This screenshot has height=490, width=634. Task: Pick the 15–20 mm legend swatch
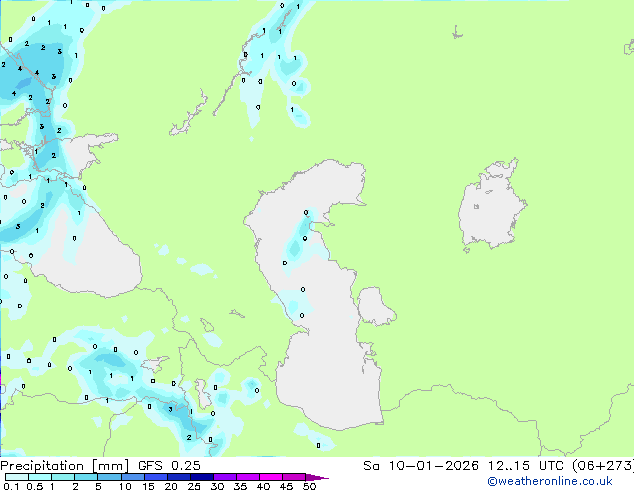pyautogui.click(x=155, y=477)
